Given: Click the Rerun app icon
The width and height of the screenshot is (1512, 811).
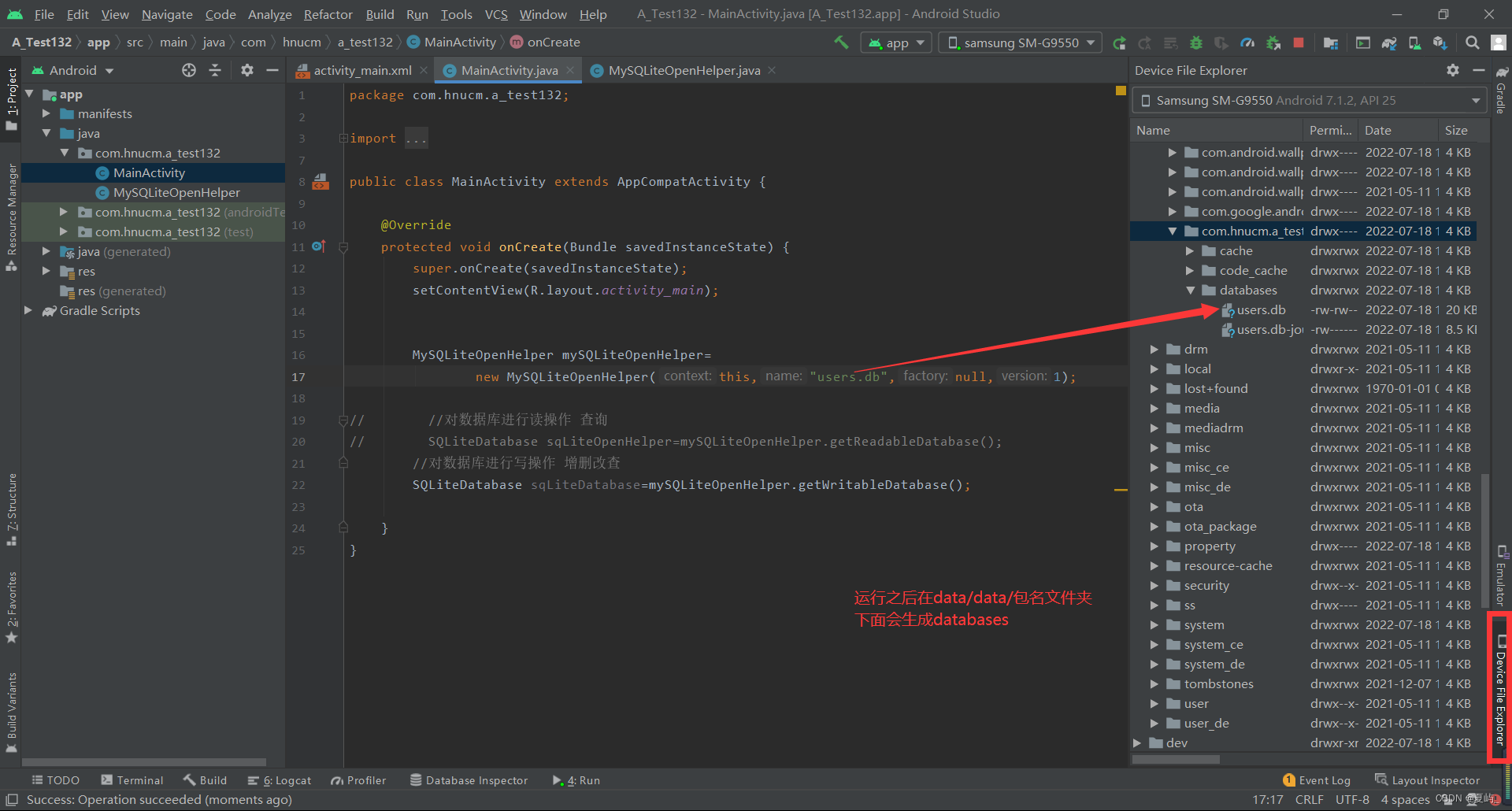Looking at the screenshot, I should (1119, 43).
